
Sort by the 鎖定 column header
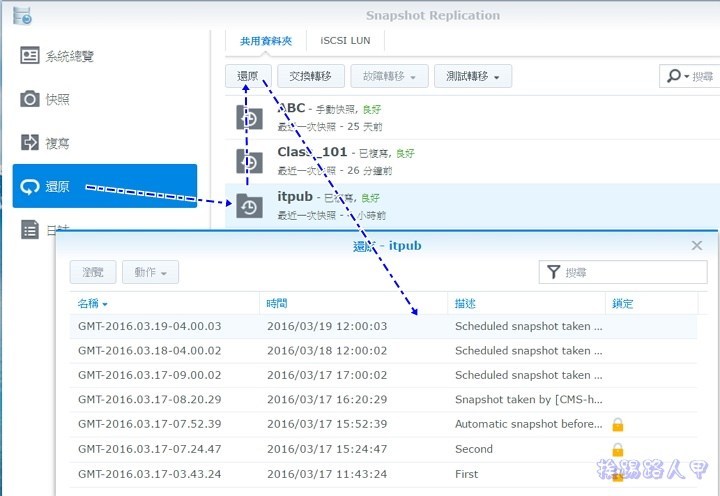pyautogui.click(x=652, y=304)
